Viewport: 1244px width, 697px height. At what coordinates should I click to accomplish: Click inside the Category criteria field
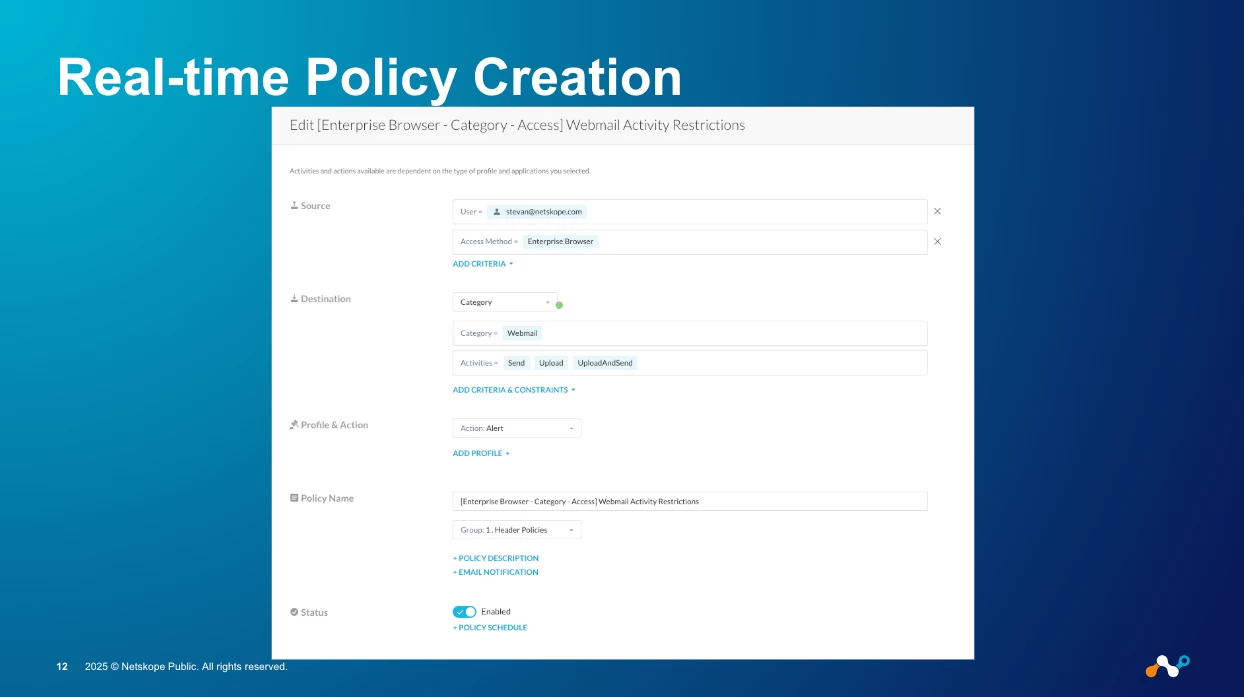[690, 333]
